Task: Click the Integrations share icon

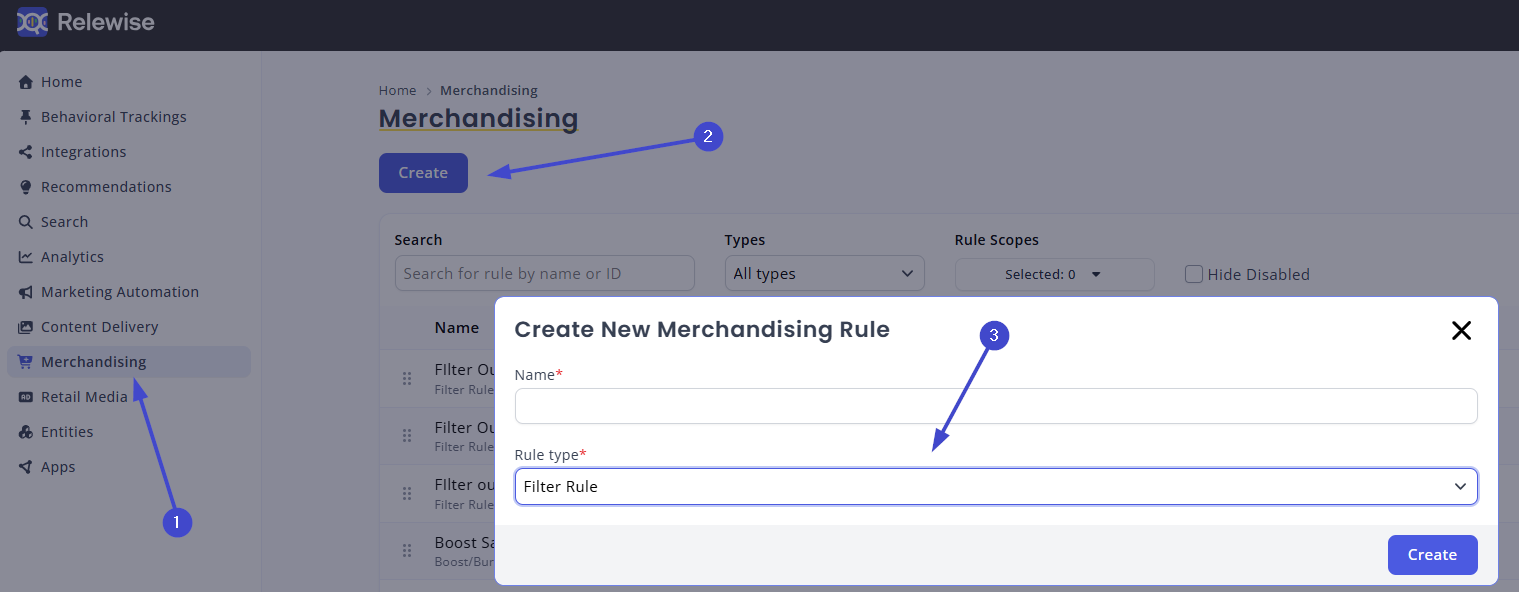Action: pos(26,152)
